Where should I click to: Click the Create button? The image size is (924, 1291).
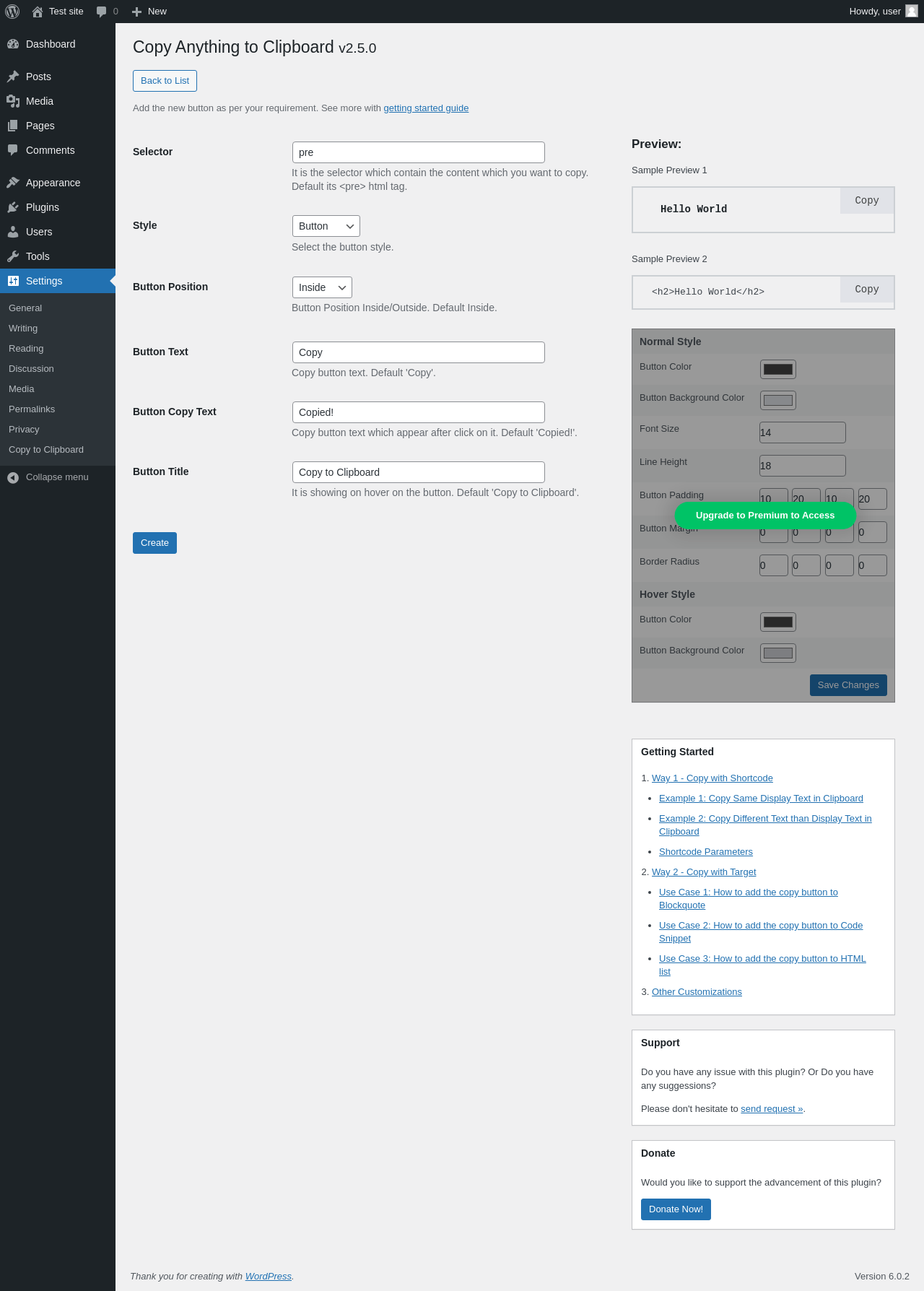[x=154, y=543]
